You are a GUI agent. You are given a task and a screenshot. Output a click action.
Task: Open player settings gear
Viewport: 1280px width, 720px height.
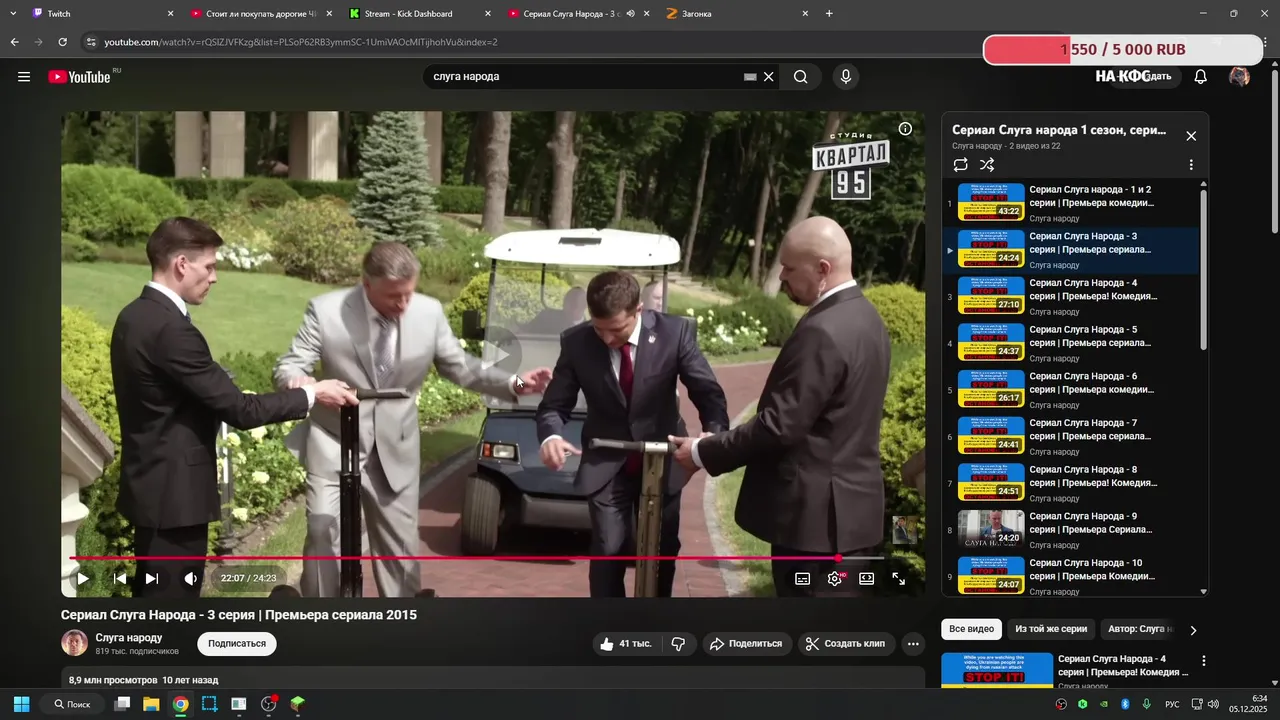pyautogui.click(x=835, y=578)
